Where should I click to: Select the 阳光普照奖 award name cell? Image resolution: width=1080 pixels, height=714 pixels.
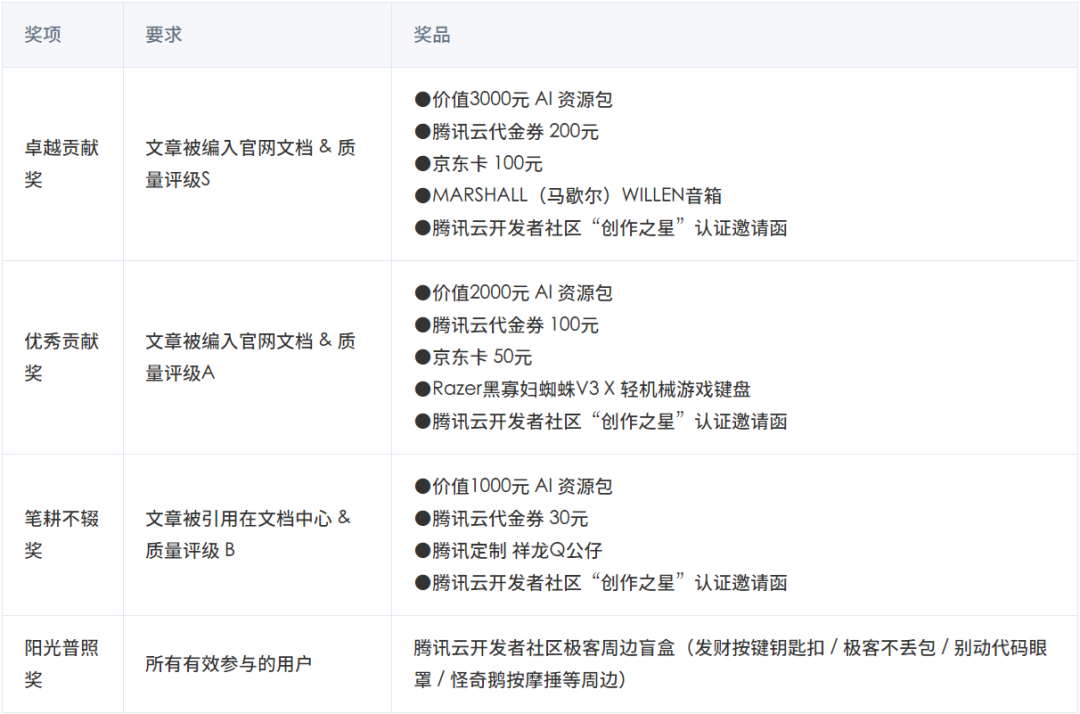pos(62,664)
